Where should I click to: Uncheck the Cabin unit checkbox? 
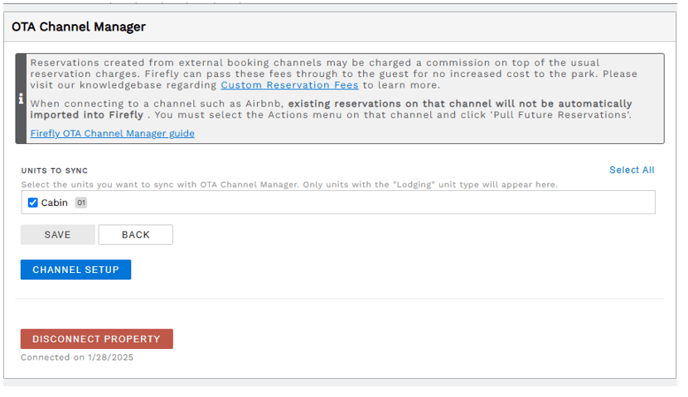click(x=33, y=203)
